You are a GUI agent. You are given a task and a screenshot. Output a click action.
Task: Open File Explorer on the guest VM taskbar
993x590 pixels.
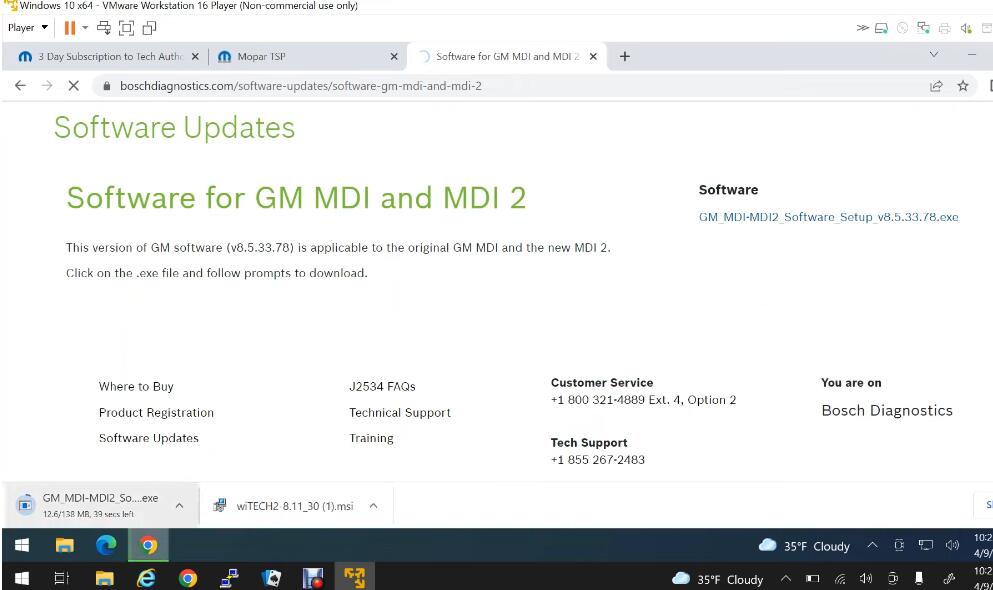[65, 545]
